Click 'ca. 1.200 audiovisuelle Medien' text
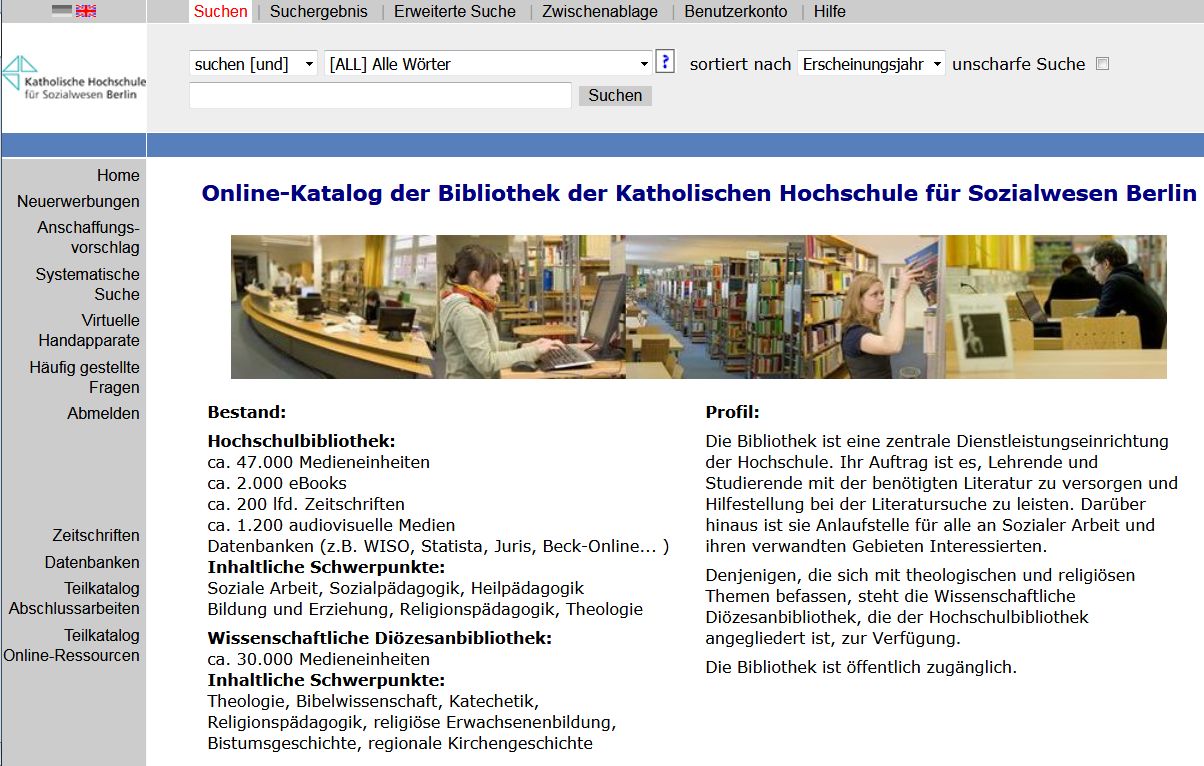1204x766 pixels. coord(331,525)
